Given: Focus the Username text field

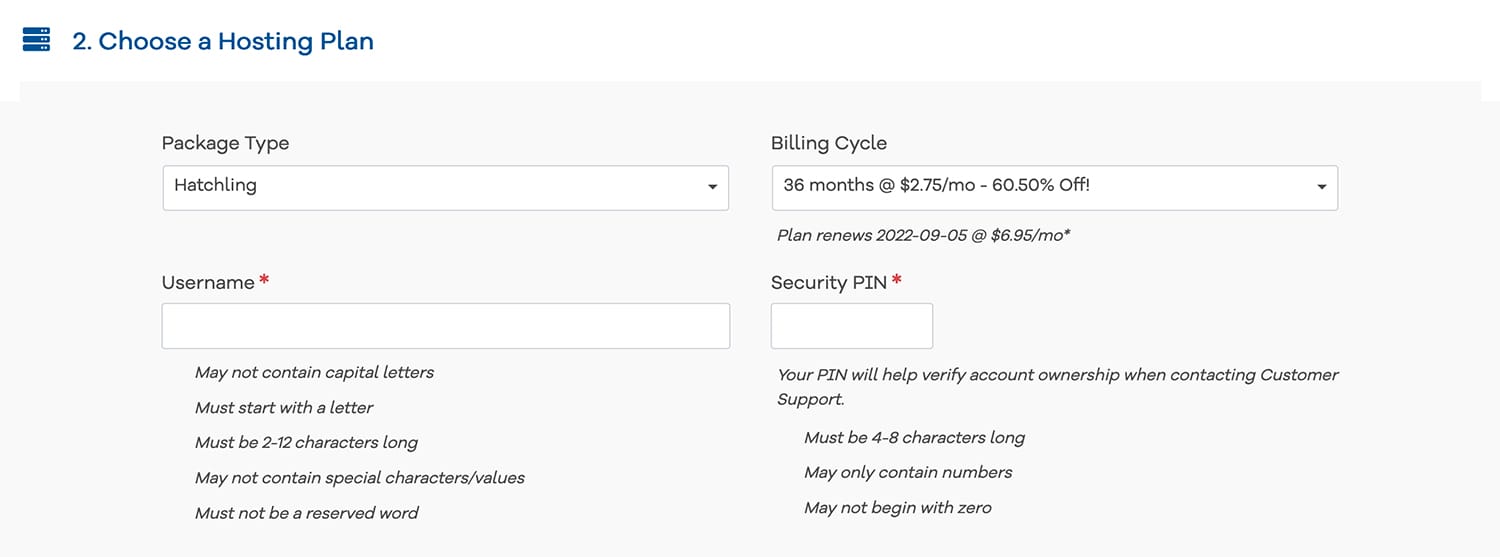Looking at the screenshot, I should (x=445, y=326).
